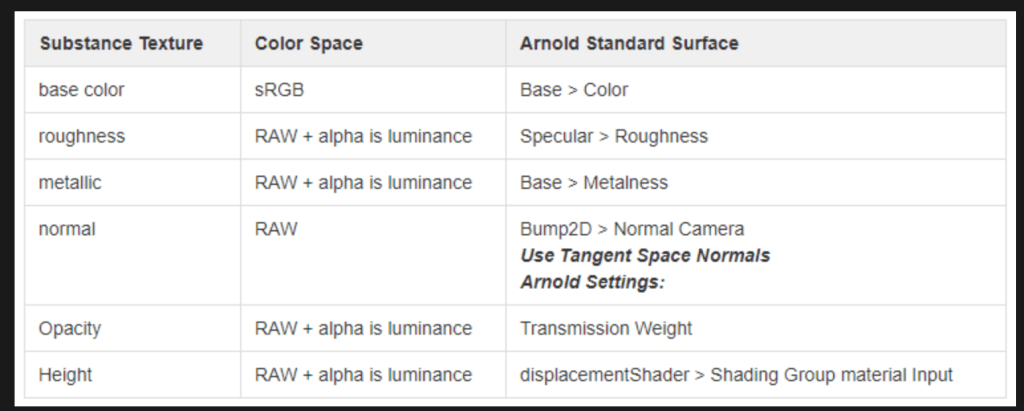Click the 'Arnold Standard Surface' column header
The width and height of the screenshot is (1024, 411).
[x=629, y=44]
